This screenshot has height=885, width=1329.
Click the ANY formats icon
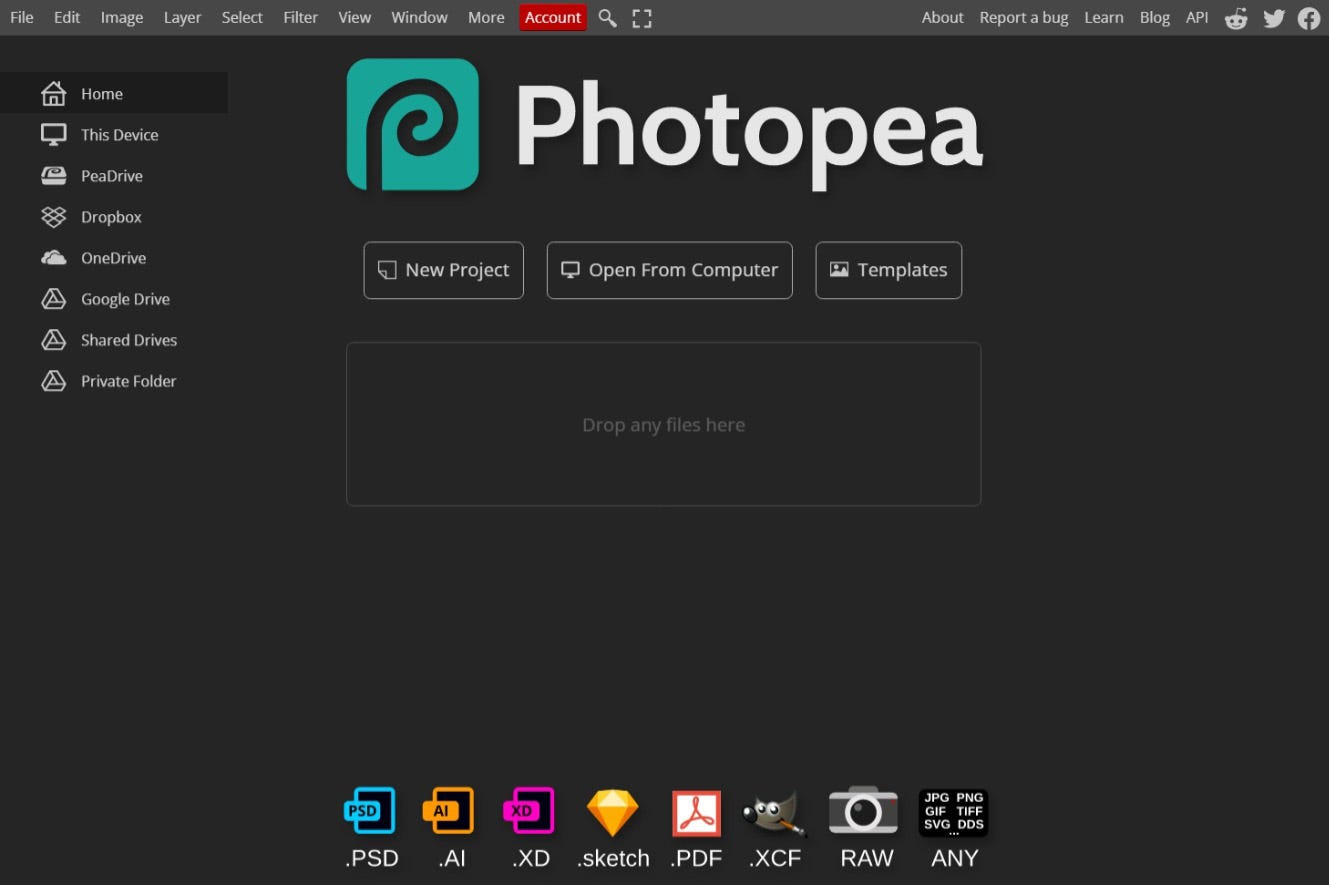pyautogui.click(x=954, y=813)
